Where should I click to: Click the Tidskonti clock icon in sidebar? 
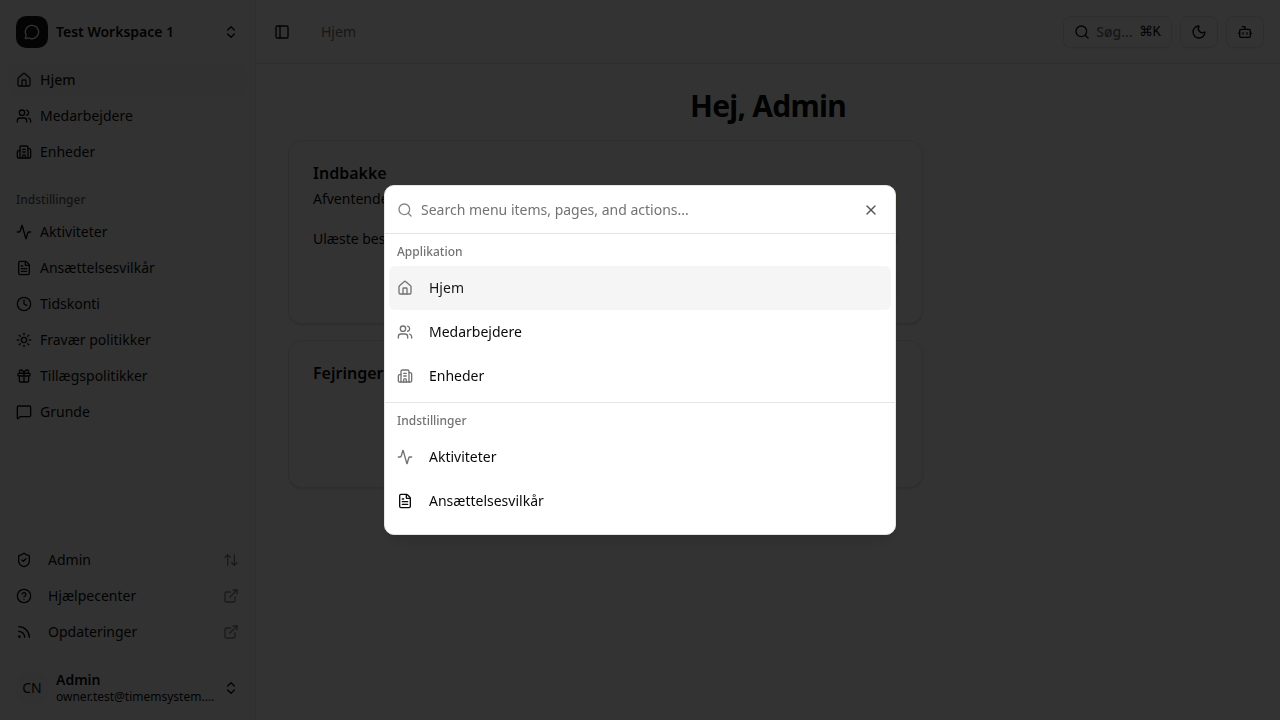[24, 304]
